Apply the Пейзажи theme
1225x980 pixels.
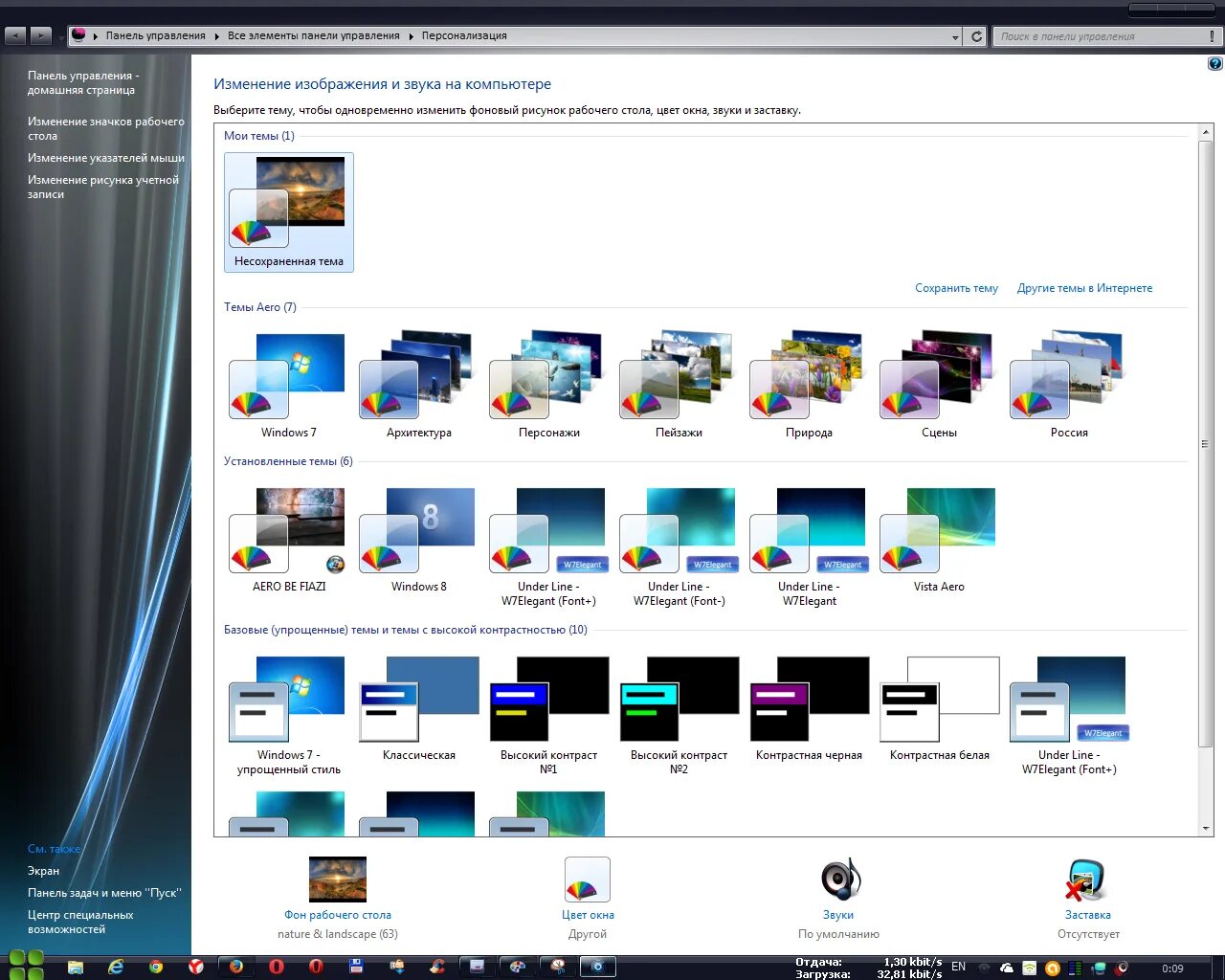pos(679,386)
